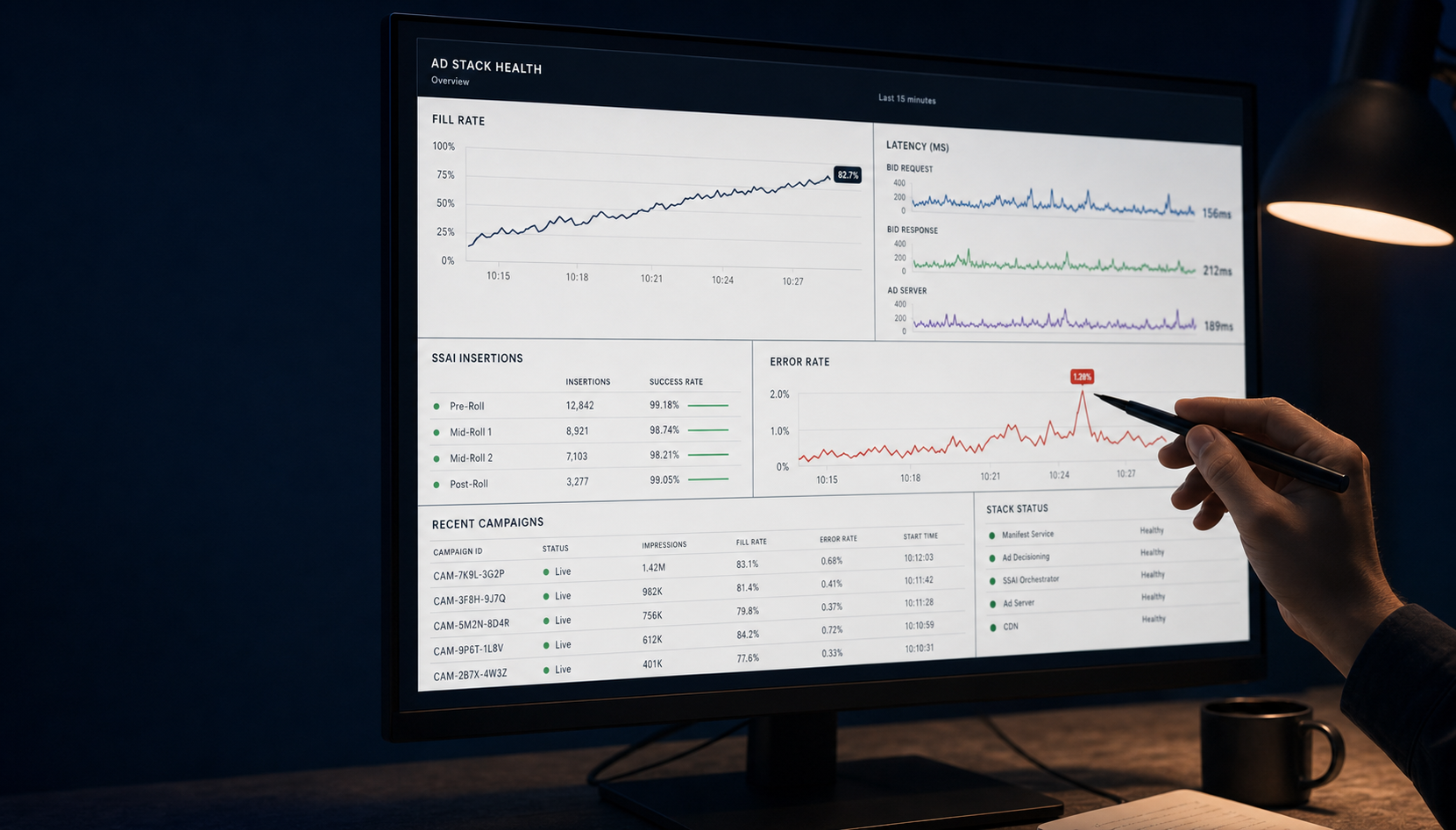Click the 83.1% campaign fill rate

[x=747, y=564]
